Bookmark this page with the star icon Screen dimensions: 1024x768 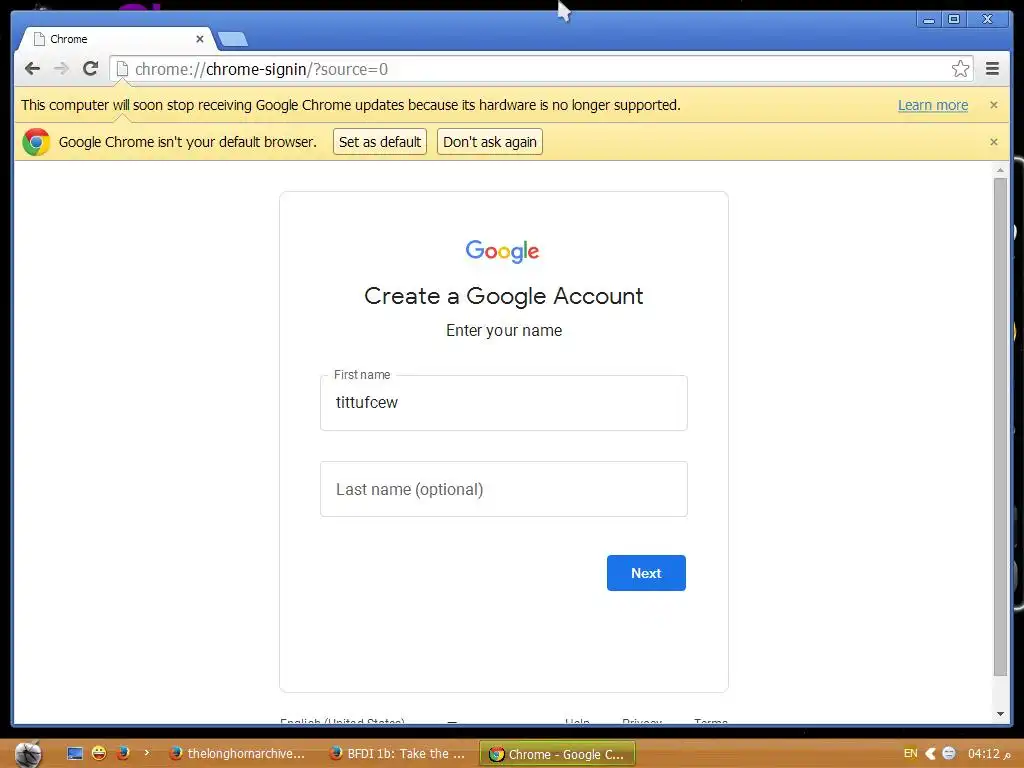coord(960,69)
